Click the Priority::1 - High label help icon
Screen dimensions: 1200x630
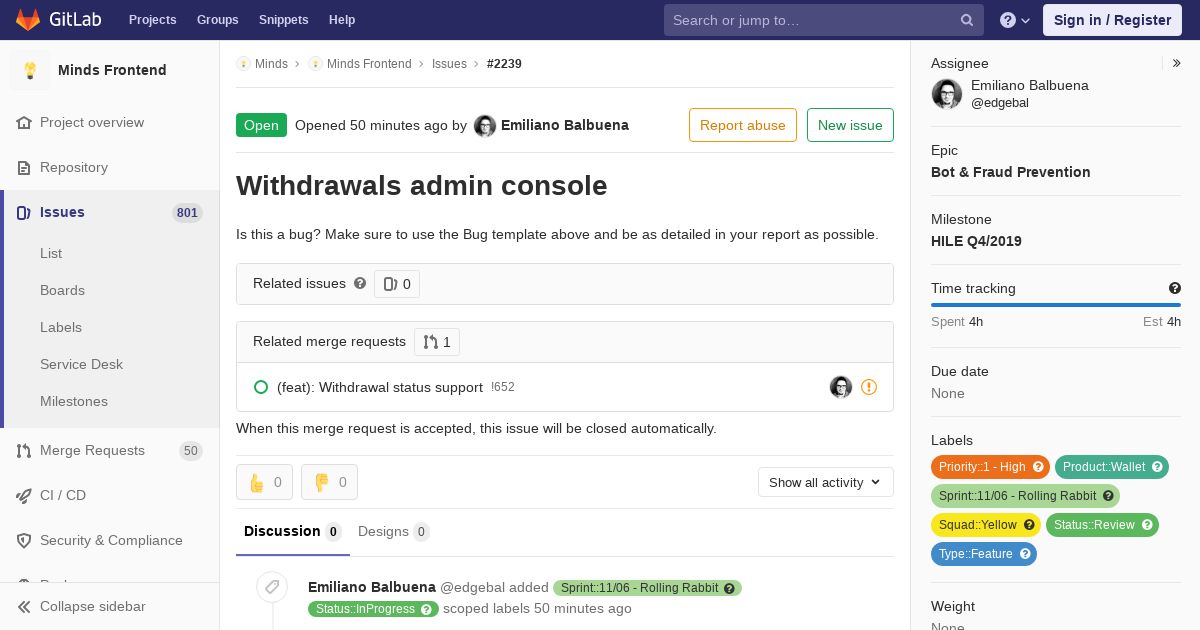point(1038,467)
